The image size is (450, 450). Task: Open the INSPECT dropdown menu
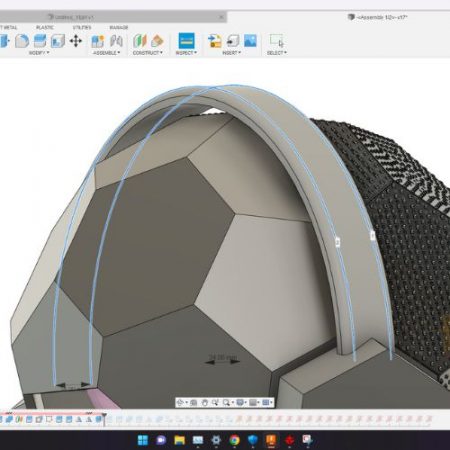(x=186, y=53)
